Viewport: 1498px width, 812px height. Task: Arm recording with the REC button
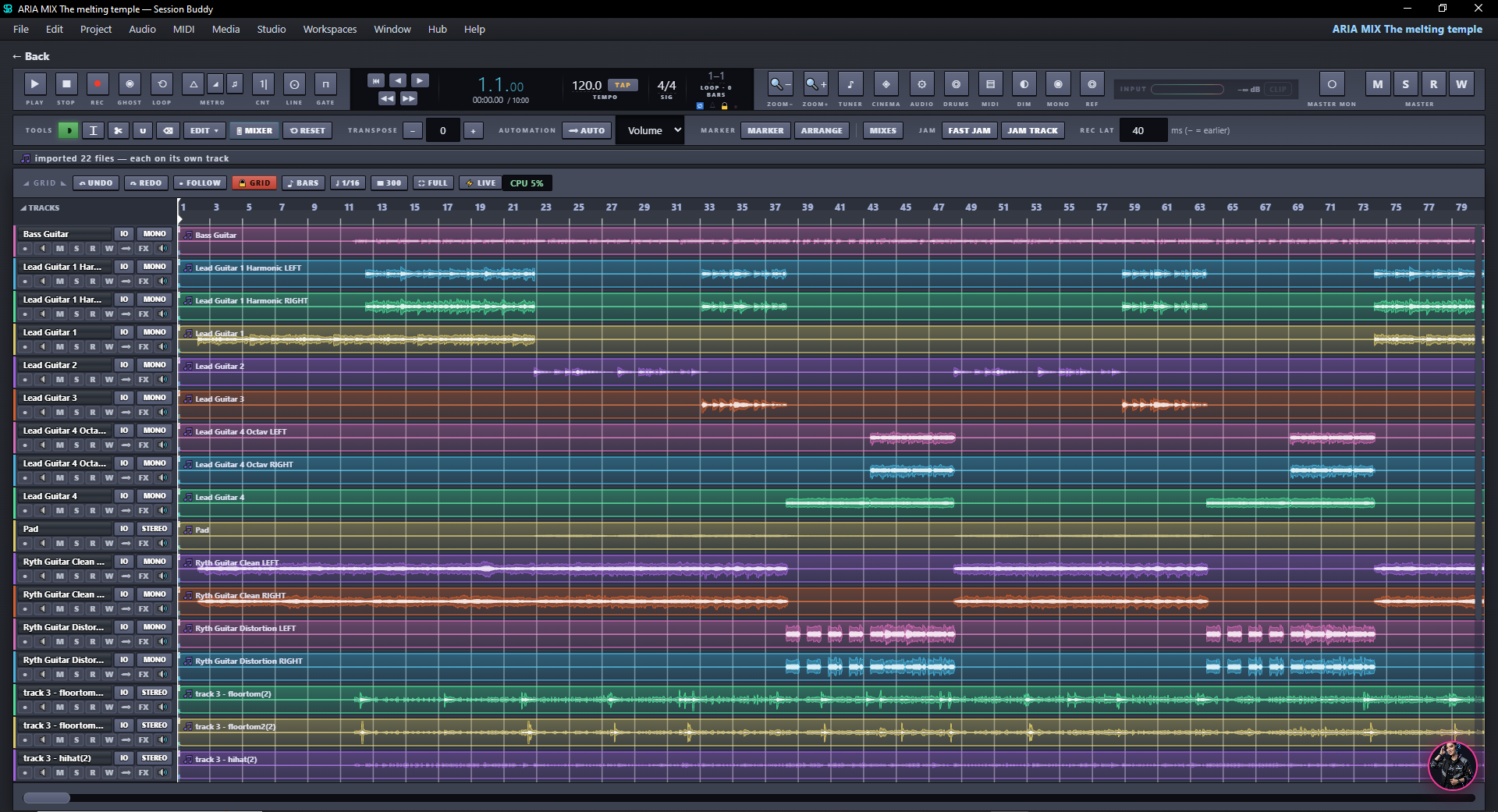pos(98,83)
